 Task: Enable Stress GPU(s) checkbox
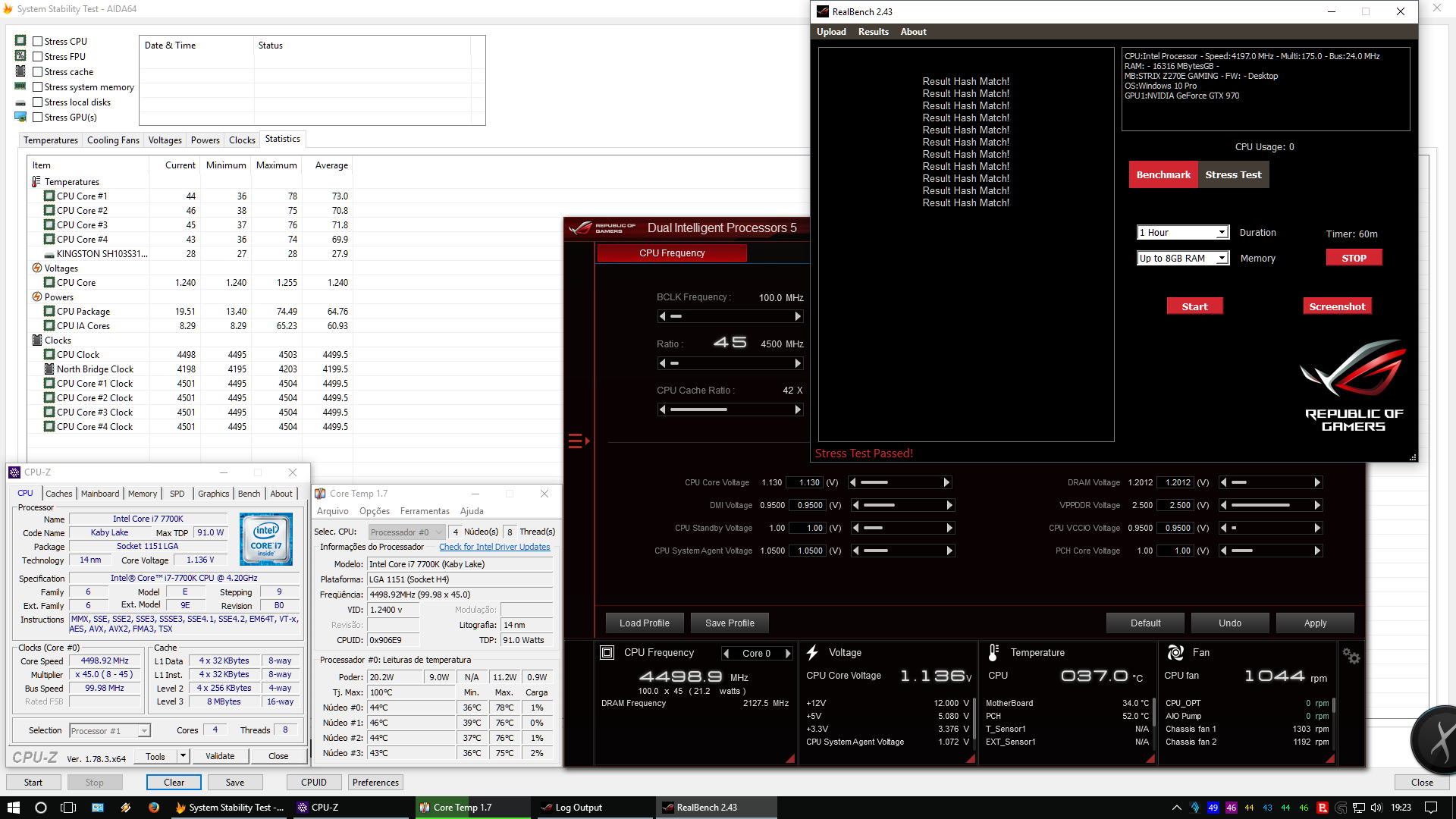pos(37,118)
